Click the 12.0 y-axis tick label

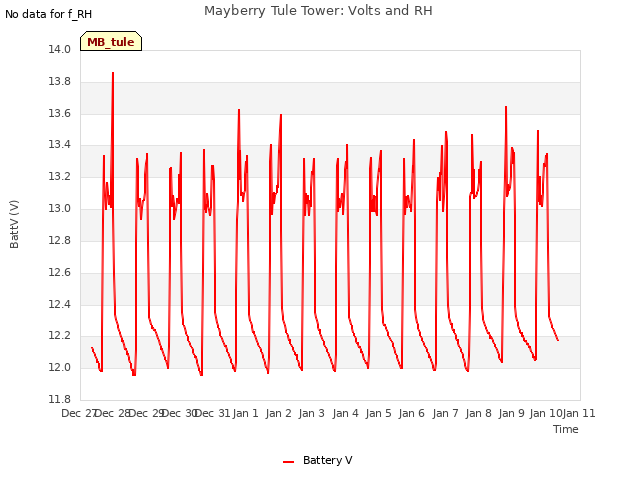click(x=59, y=367)
